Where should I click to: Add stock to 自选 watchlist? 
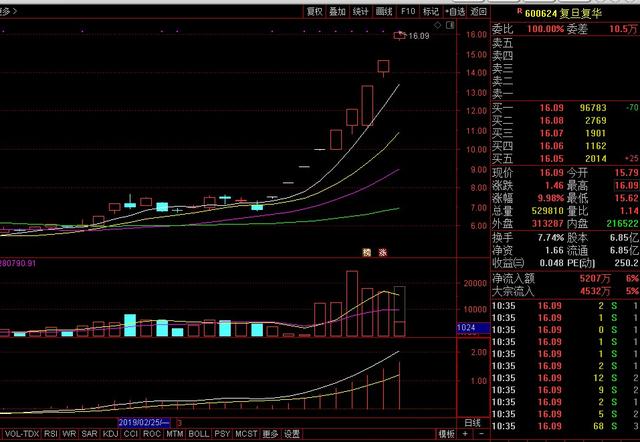(455, 12)
